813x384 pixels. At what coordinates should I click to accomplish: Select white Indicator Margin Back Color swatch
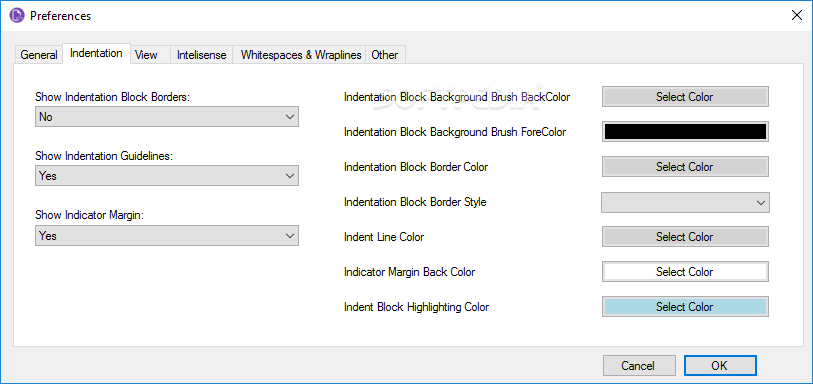[685, 272]
